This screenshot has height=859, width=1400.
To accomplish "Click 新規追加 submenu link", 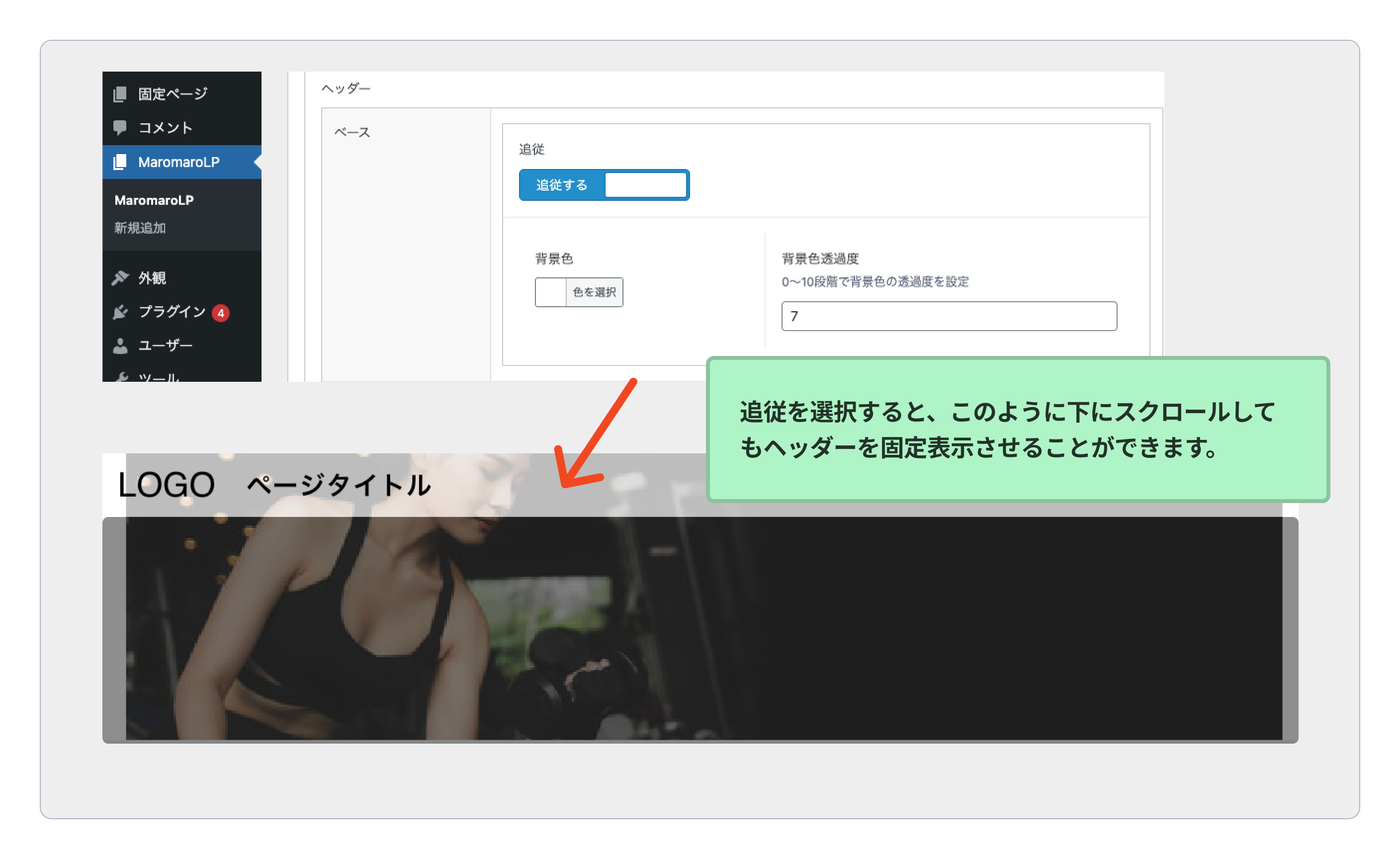I will tap(140, 228).
